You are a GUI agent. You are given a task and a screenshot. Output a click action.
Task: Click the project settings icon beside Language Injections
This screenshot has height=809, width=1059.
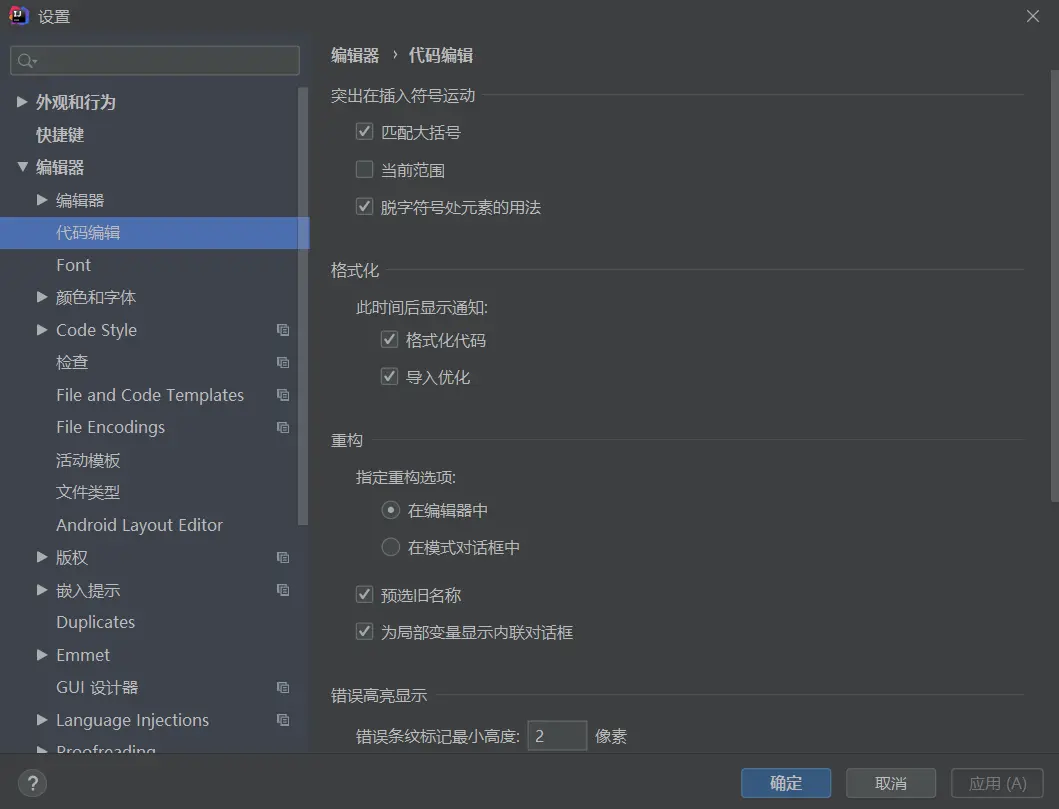point(283,719)
